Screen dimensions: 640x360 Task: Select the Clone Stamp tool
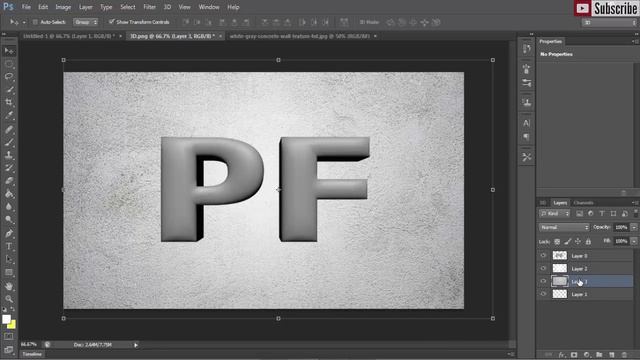(9, 156)
